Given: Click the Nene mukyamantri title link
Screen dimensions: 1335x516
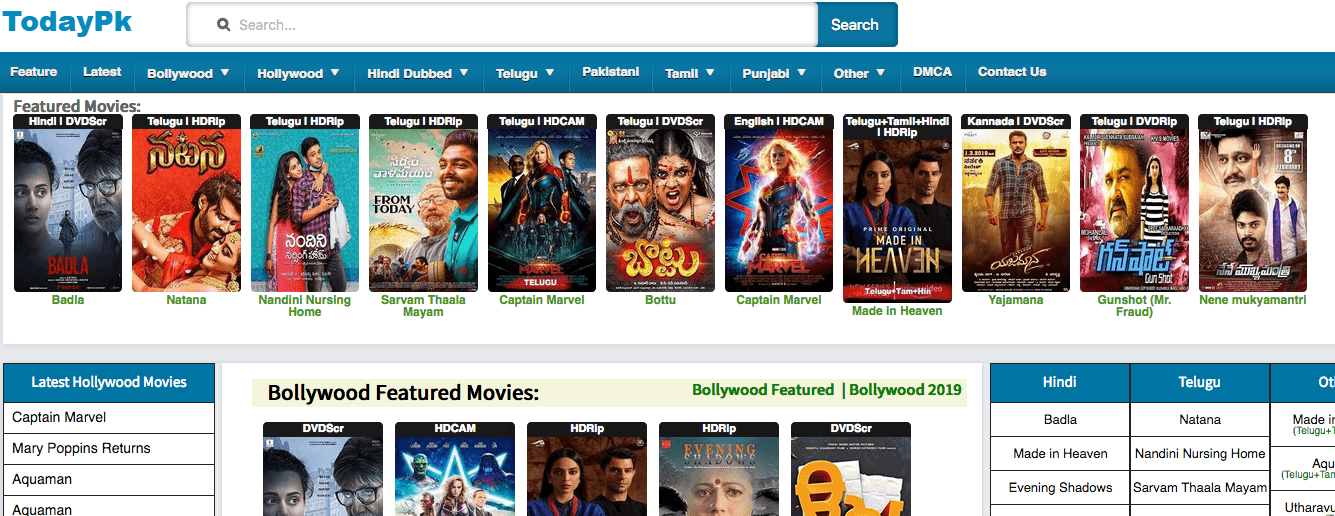Looking at the screenshot, I should tap(1253, 300).
